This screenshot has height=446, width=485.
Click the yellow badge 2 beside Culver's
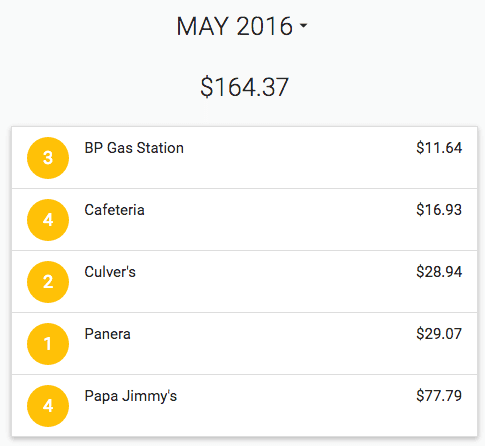[48, 282]
